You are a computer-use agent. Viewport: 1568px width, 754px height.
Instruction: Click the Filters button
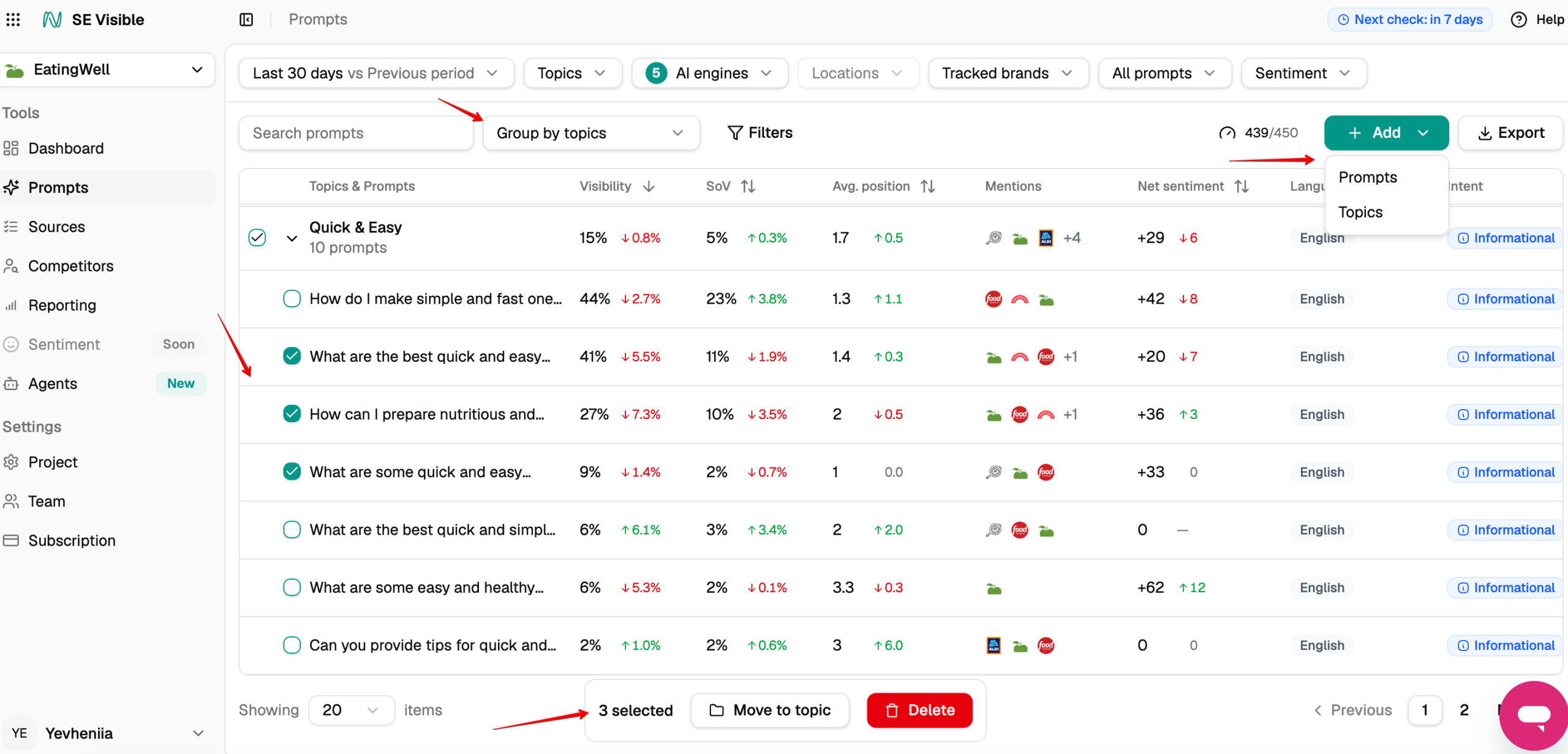(x=759, y=133)
